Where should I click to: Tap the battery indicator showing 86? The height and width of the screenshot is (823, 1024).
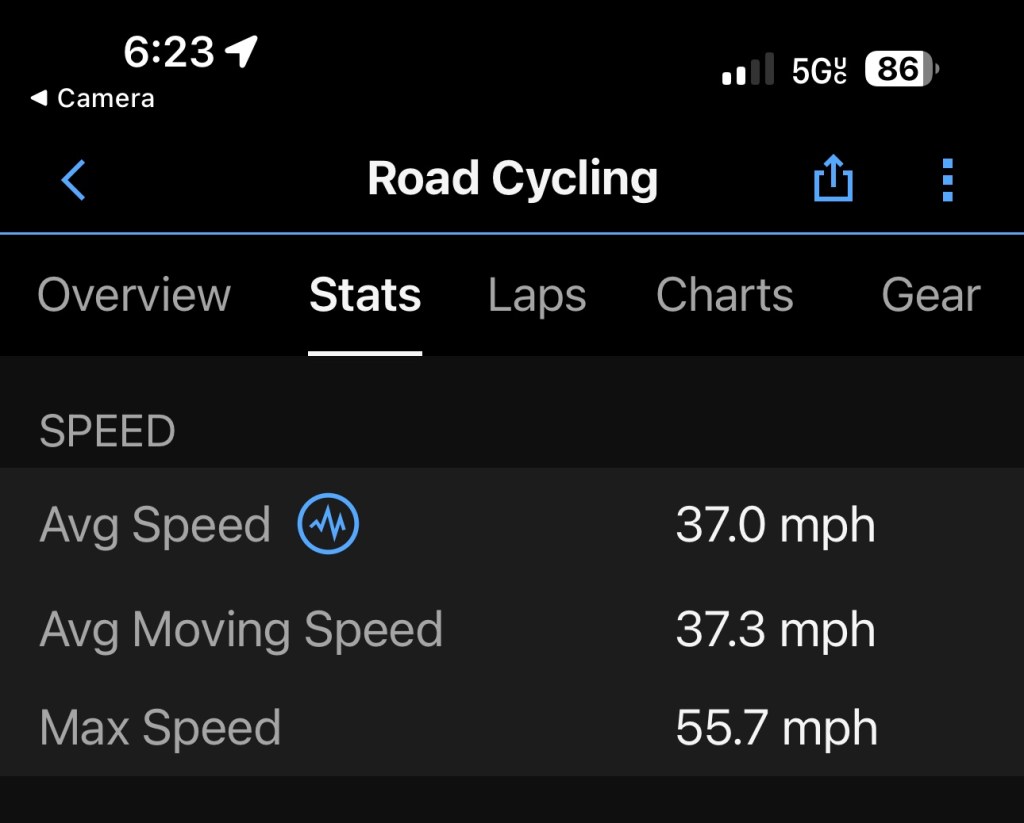click(901, 69)
